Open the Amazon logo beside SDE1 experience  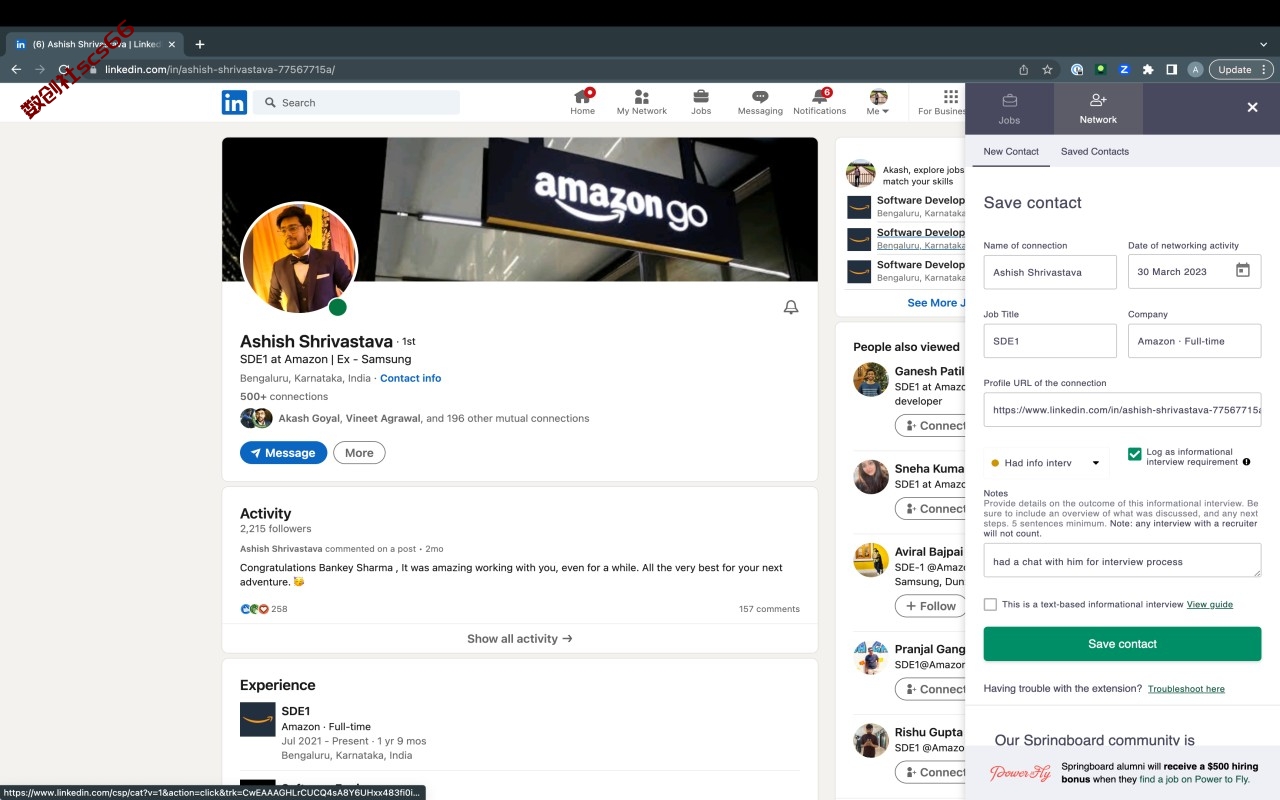click(257, 719)
